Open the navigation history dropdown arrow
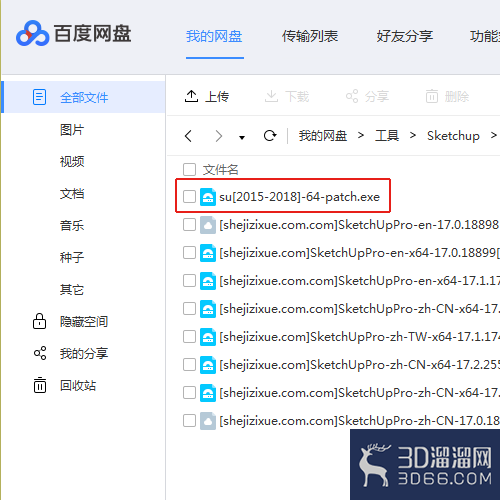This screenshot has width=500, height=500. click(x=242, y=137)
